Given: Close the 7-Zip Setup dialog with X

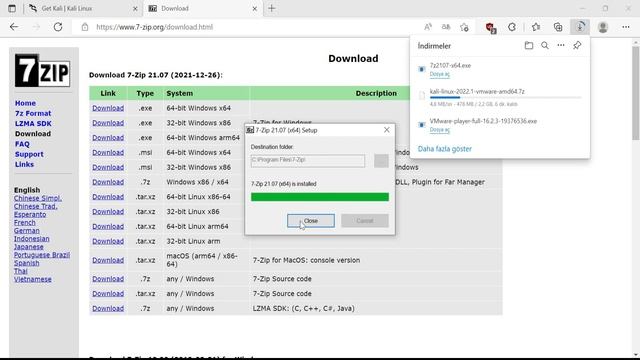Looking at the screenshot, I should tap(387, 130).
